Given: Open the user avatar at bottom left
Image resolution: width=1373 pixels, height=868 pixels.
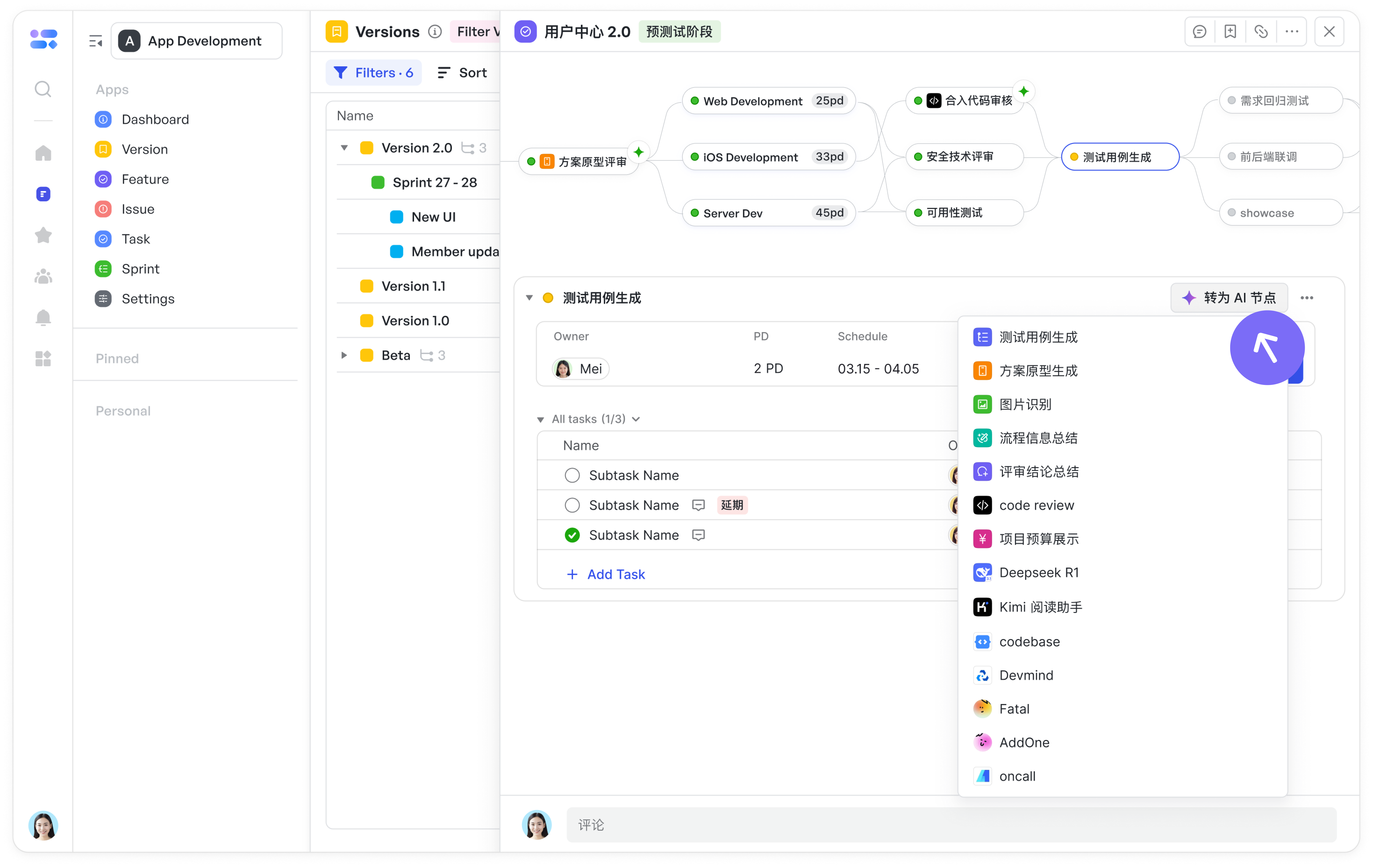Looking at the screenshot, I should 43,825.
